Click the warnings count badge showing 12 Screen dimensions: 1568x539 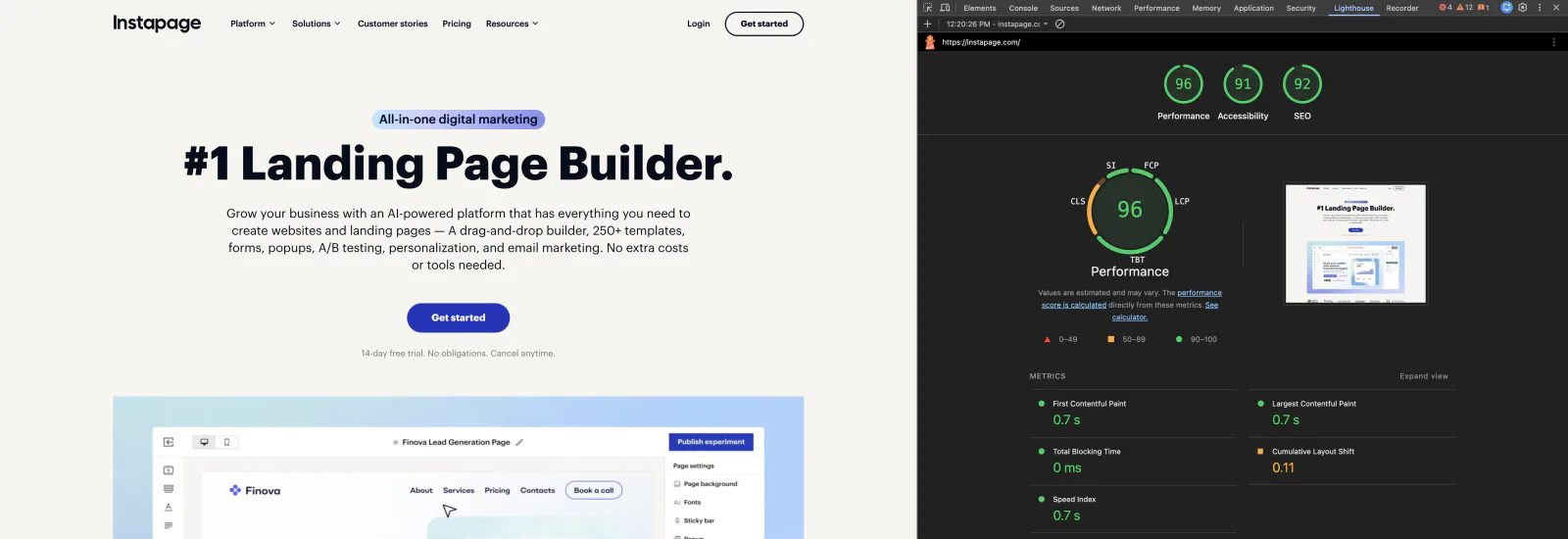point(1465,8)
